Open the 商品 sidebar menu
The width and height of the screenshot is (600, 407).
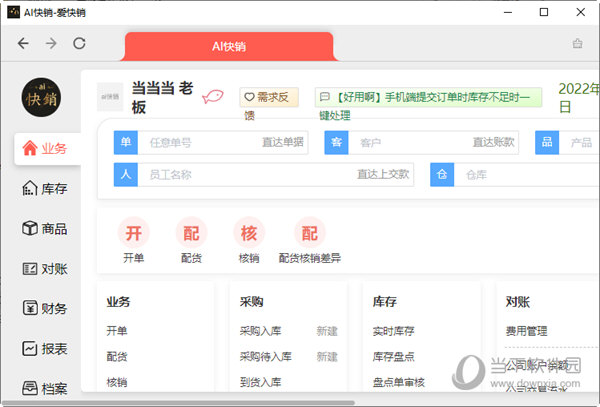point(45,229)
